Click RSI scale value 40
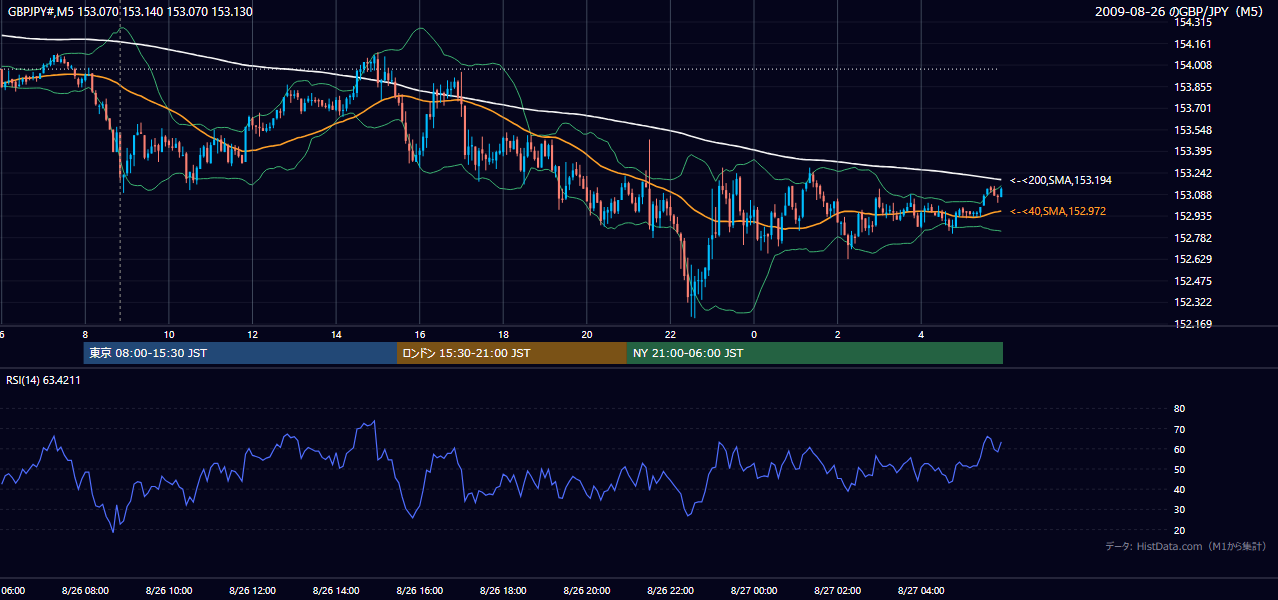1278x600 pixels. tap(1179, 489)
